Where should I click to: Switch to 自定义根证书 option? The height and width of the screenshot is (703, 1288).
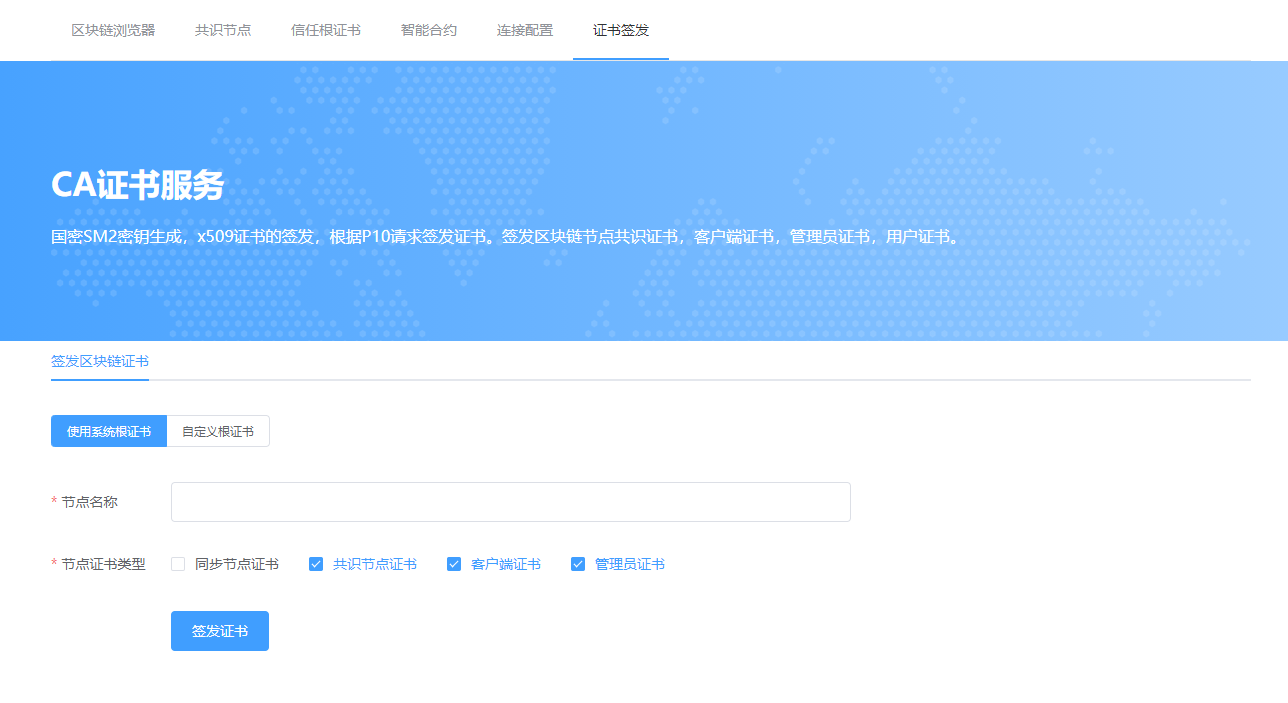click(x=218, y=432)
